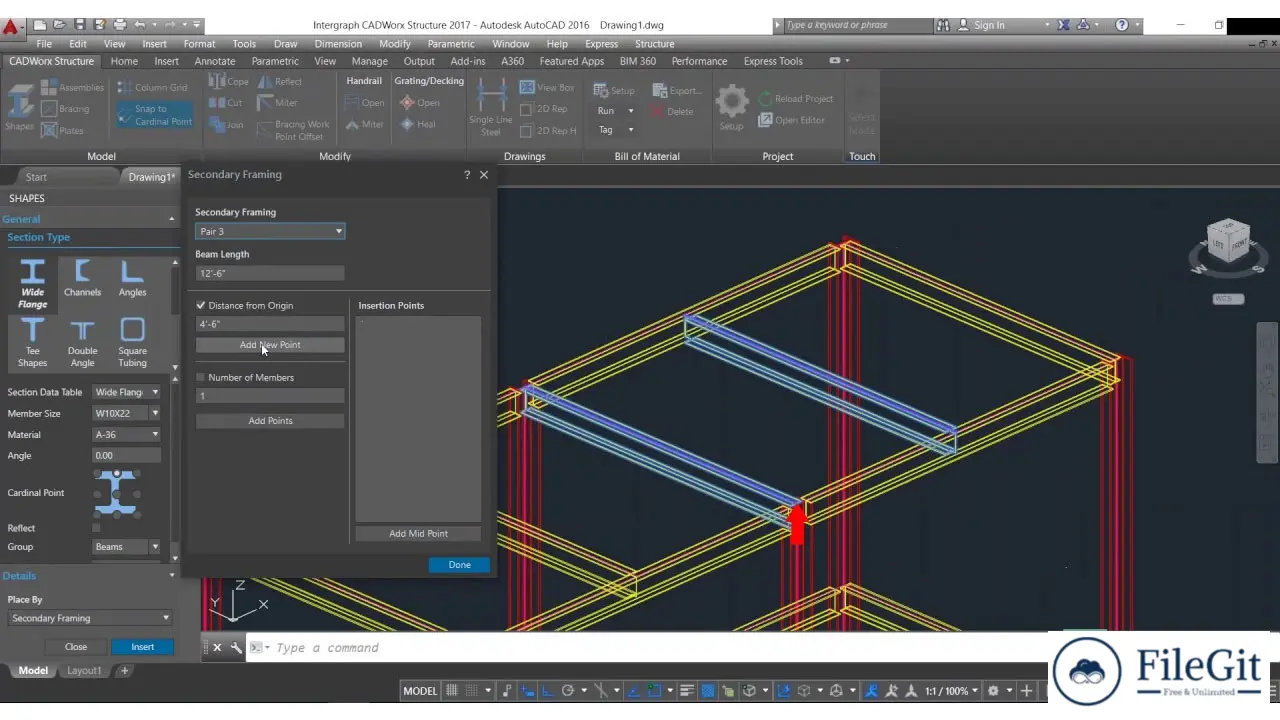Toggle the Reflect checkbox in Shapes panel
Viewport: 1280px width, 720px height.
click(96, 528)
